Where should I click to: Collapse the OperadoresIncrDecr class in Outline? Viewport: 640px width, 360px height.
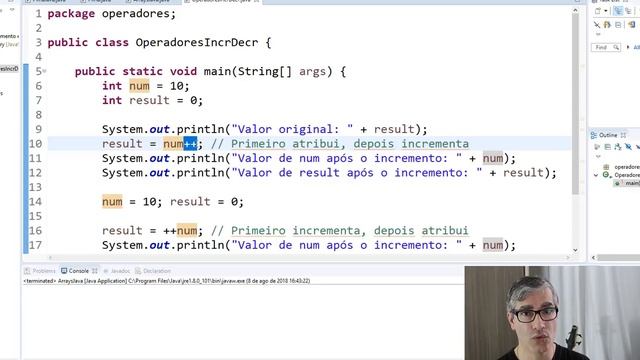(x=596, y=175)
